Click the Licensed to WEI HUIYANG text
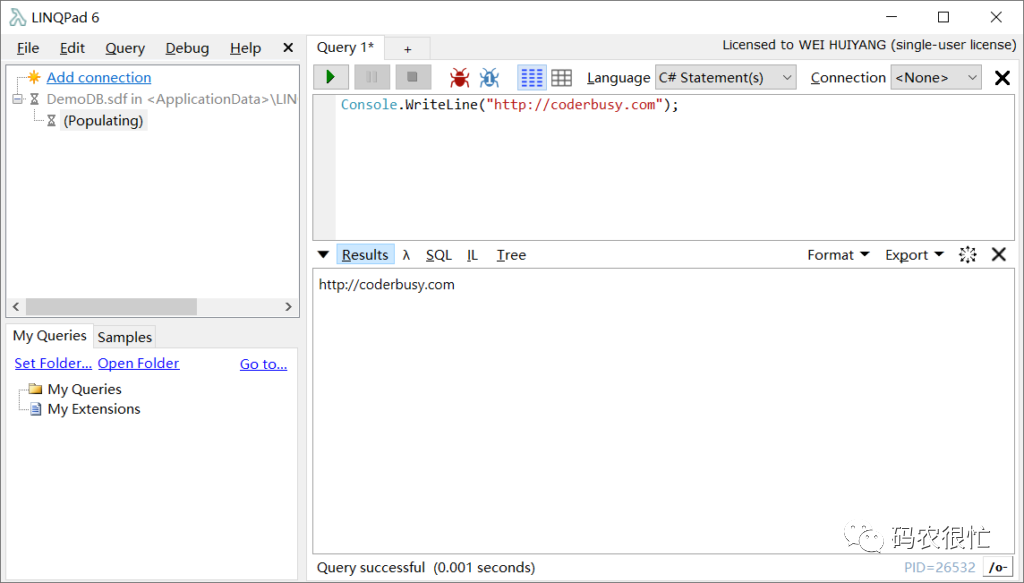 [x=869, y=45]
